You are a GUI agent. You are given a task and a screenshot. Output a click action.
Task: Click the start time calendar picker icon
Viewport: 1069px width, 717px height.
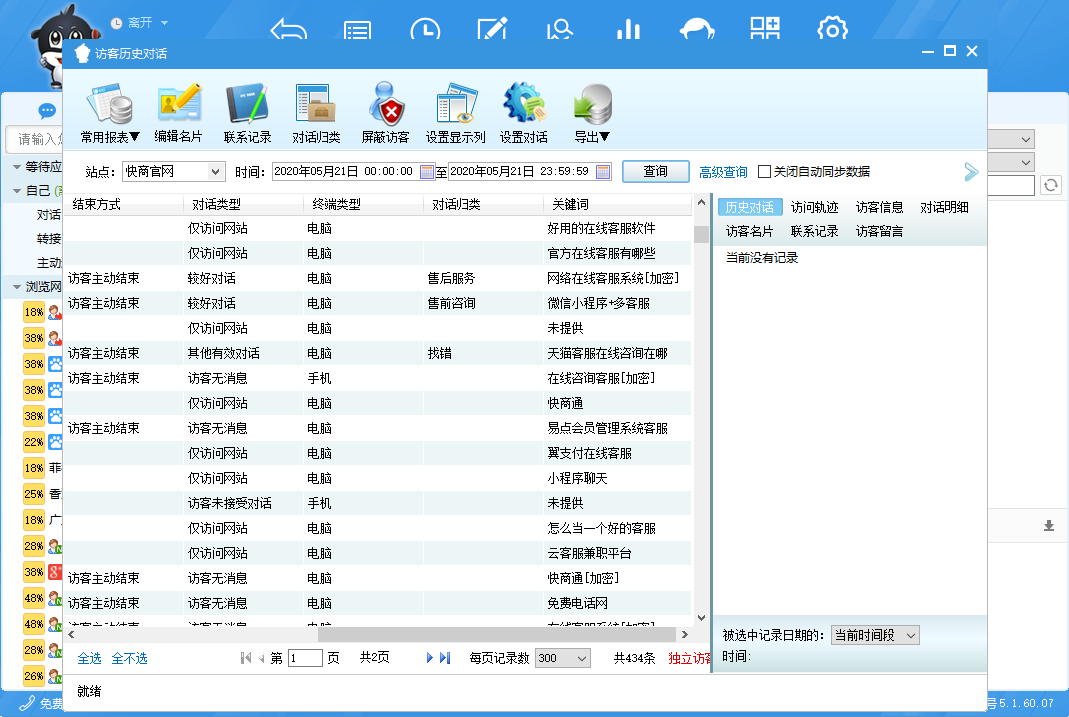(427, 172)
